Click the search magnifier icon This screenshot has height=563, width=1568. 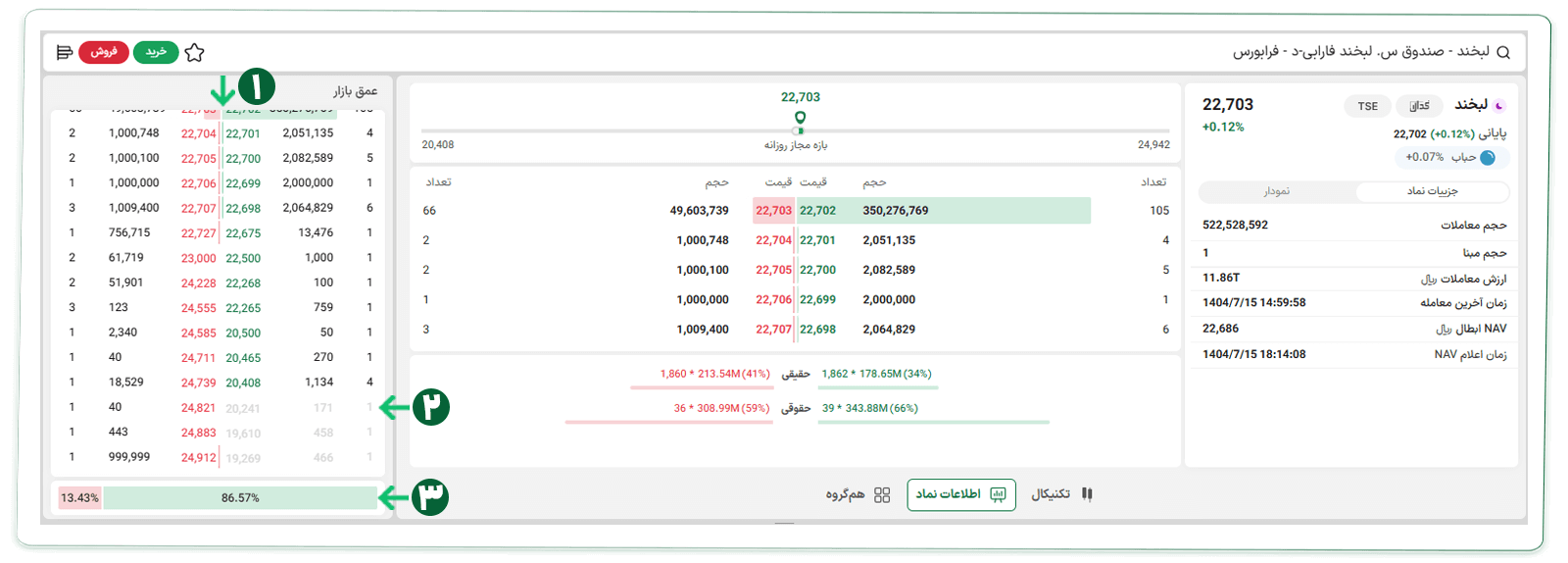click(1503, 52)
